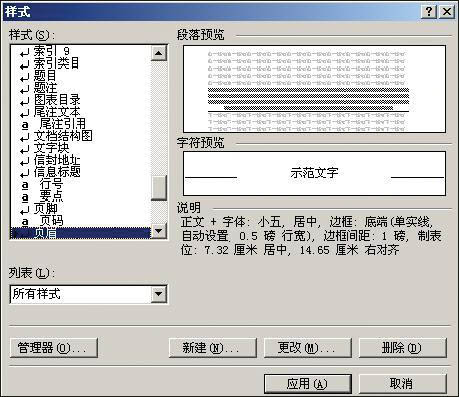Select 信息标题 style in the list
Image resolution: width=459 pixels, height=397 pixels.
(x=57, y=172)
